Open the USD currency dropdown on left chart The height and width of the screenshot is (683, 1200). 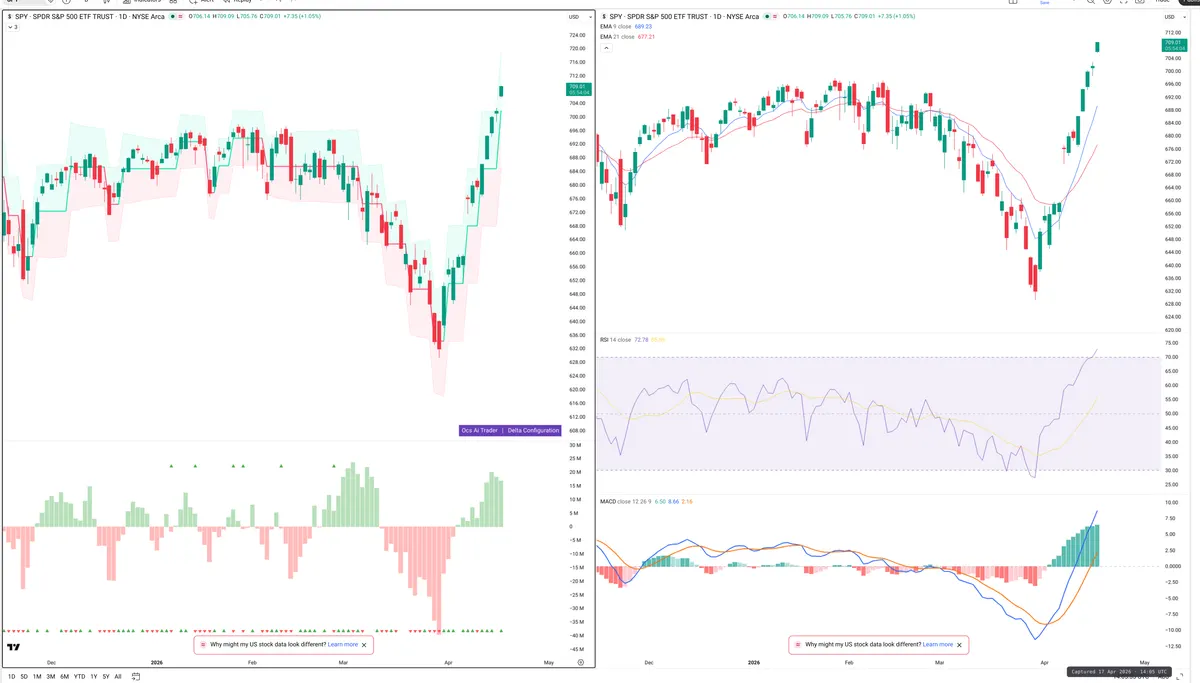579,17
